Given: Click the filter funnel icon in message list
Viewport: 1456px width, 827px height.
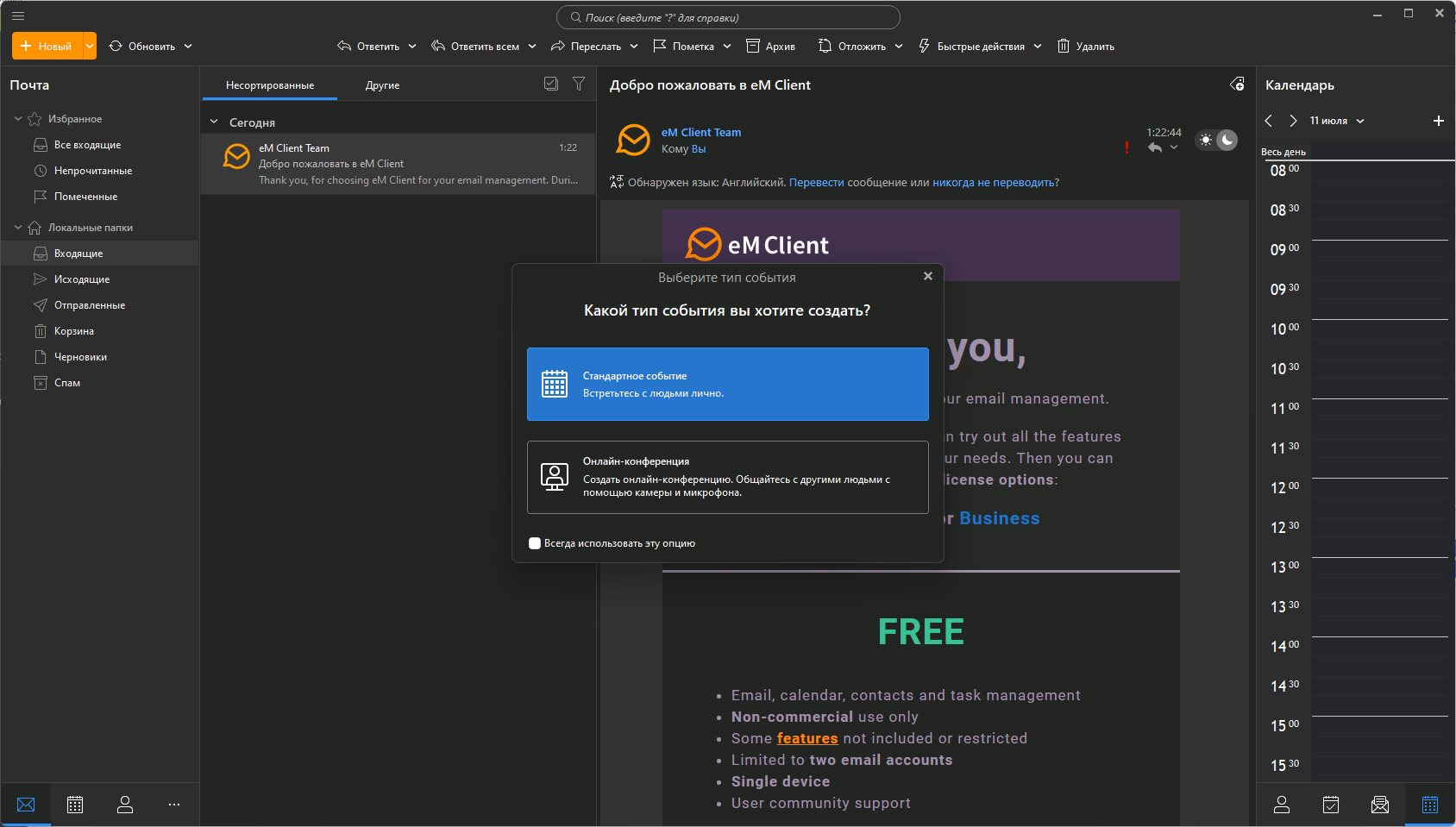Looking at the screenshot, I should point(579,84).
